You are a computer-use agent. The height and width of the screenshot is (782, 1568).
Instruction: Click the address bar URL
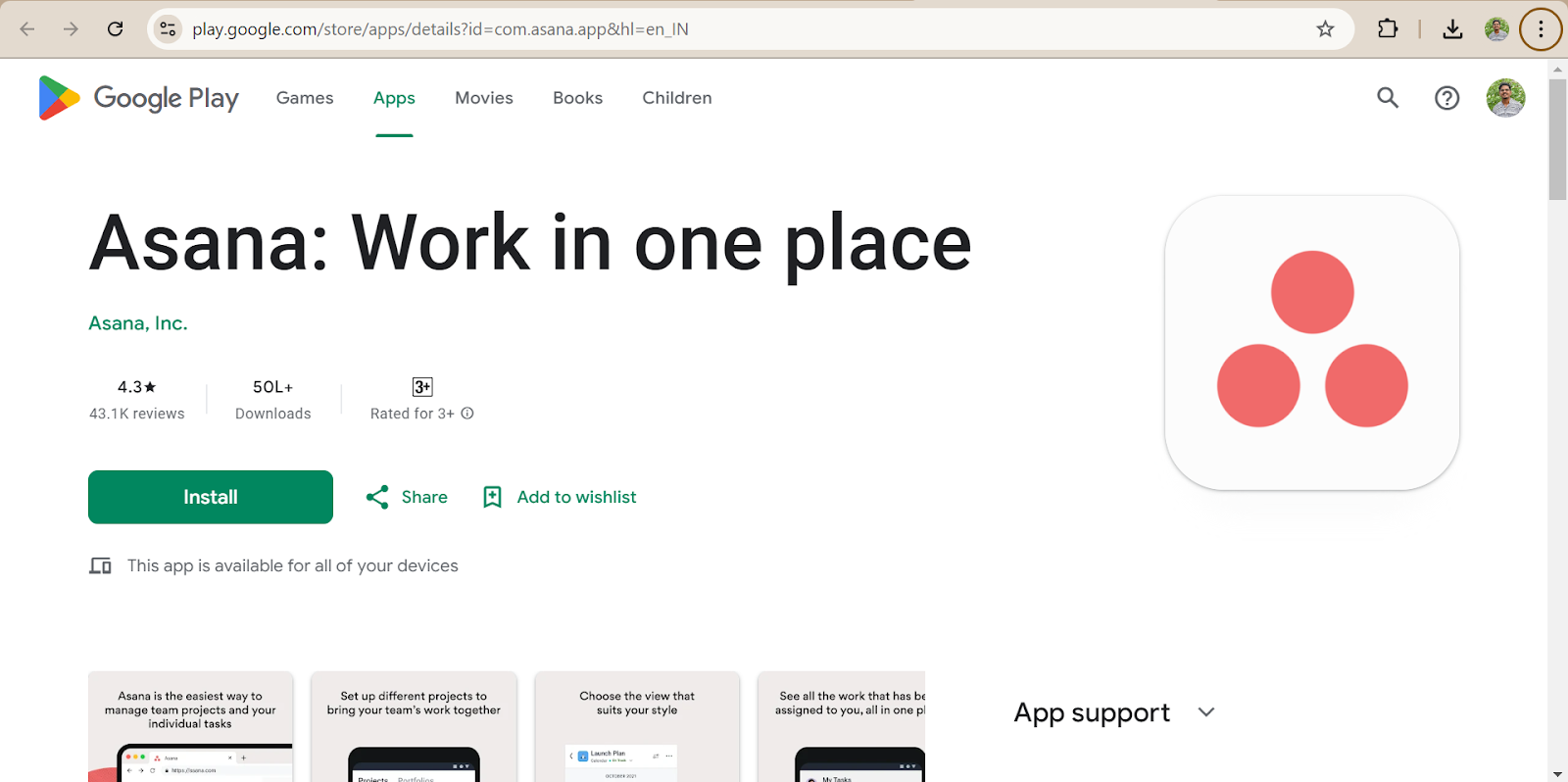(x=440, y=29)
